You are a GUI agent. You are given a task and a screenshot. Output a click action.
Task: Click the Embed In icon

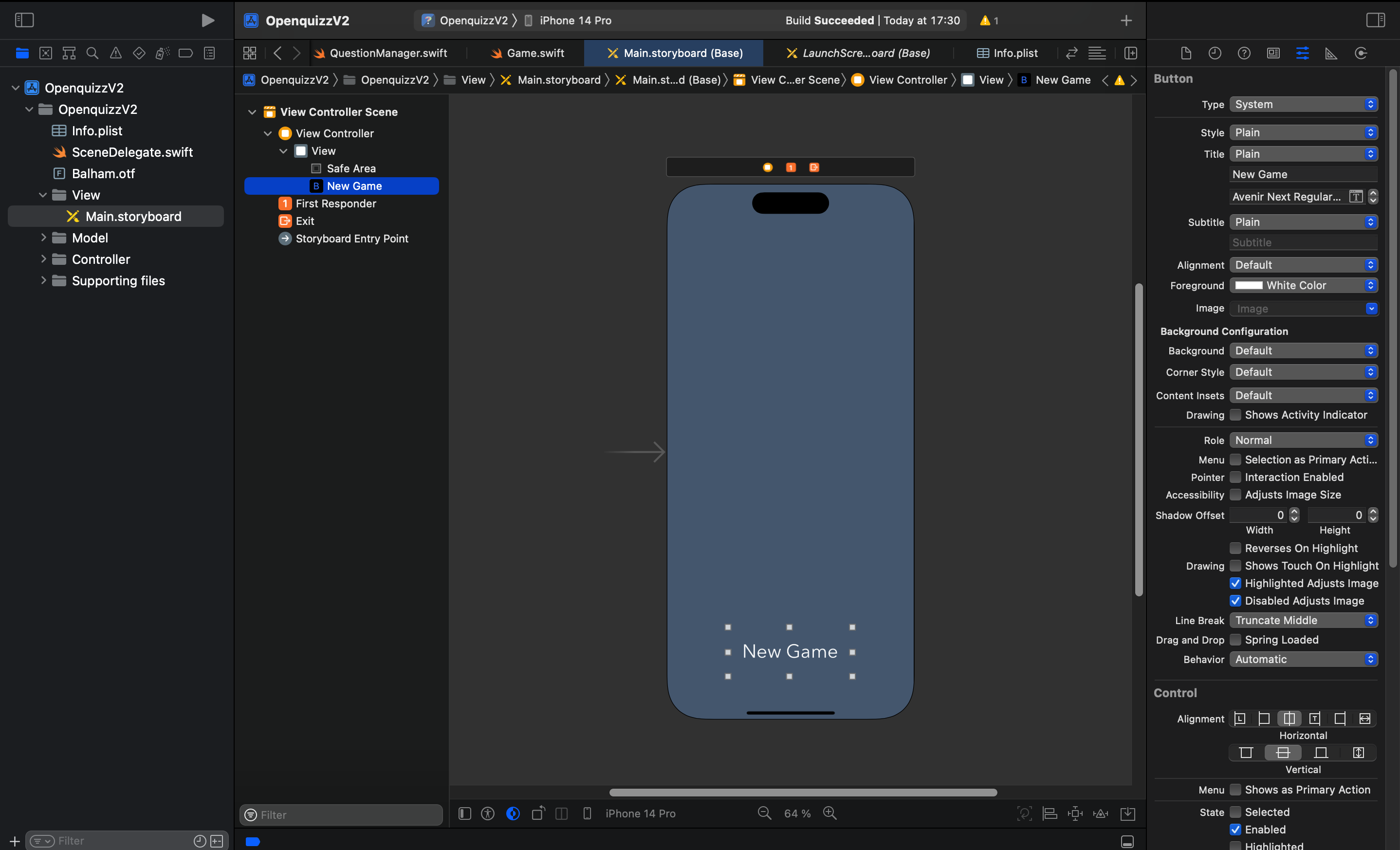point(1128,813)
